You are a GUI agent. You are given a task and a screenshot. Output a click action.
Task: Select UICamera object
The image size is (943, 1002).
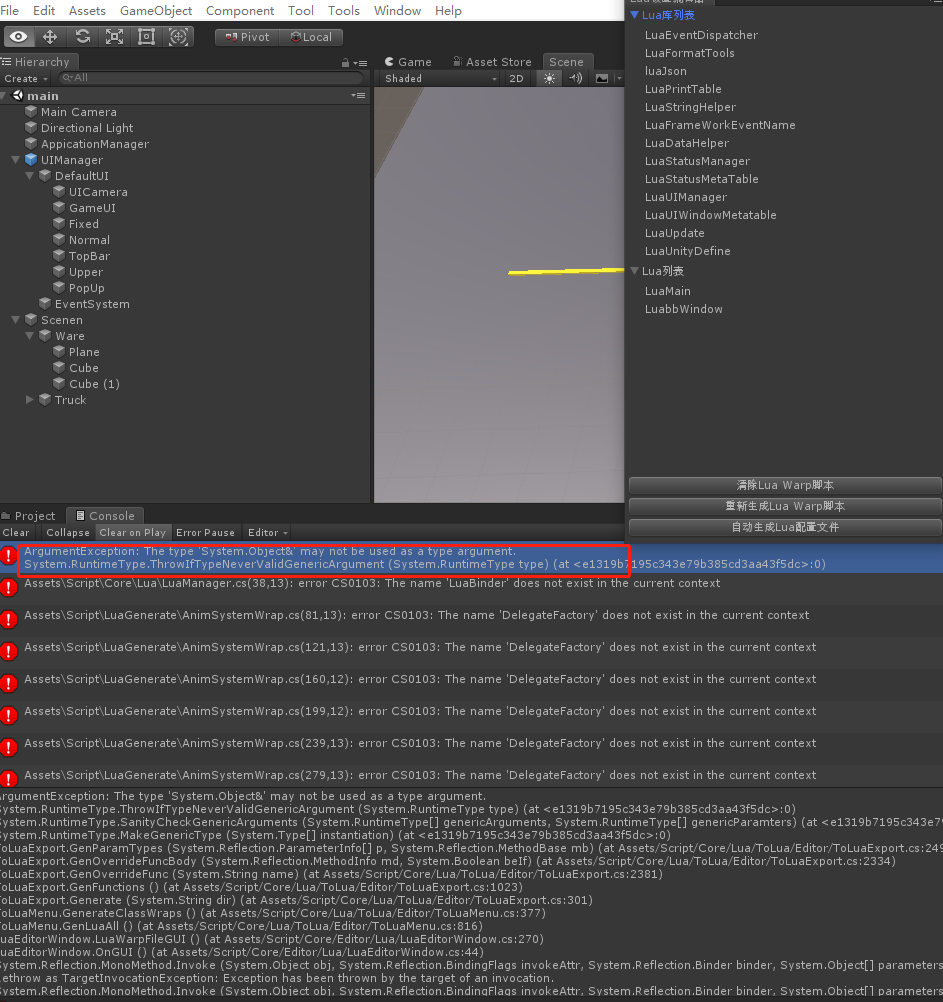(98, 192)
